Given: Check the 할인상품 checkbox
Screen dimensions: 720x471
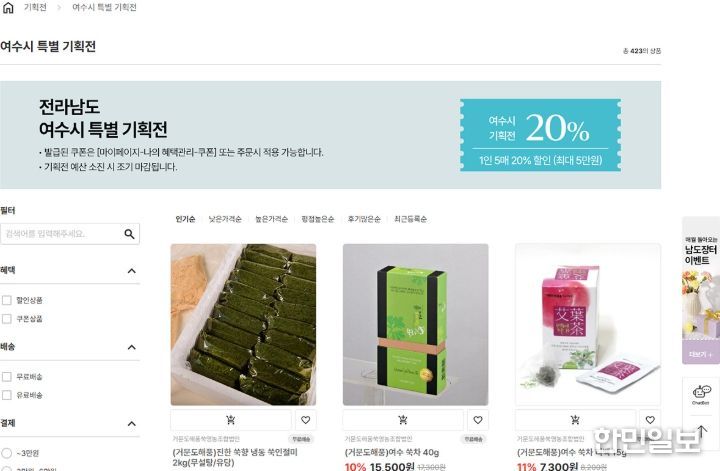Looking at the screenshot, I should 7,300.
